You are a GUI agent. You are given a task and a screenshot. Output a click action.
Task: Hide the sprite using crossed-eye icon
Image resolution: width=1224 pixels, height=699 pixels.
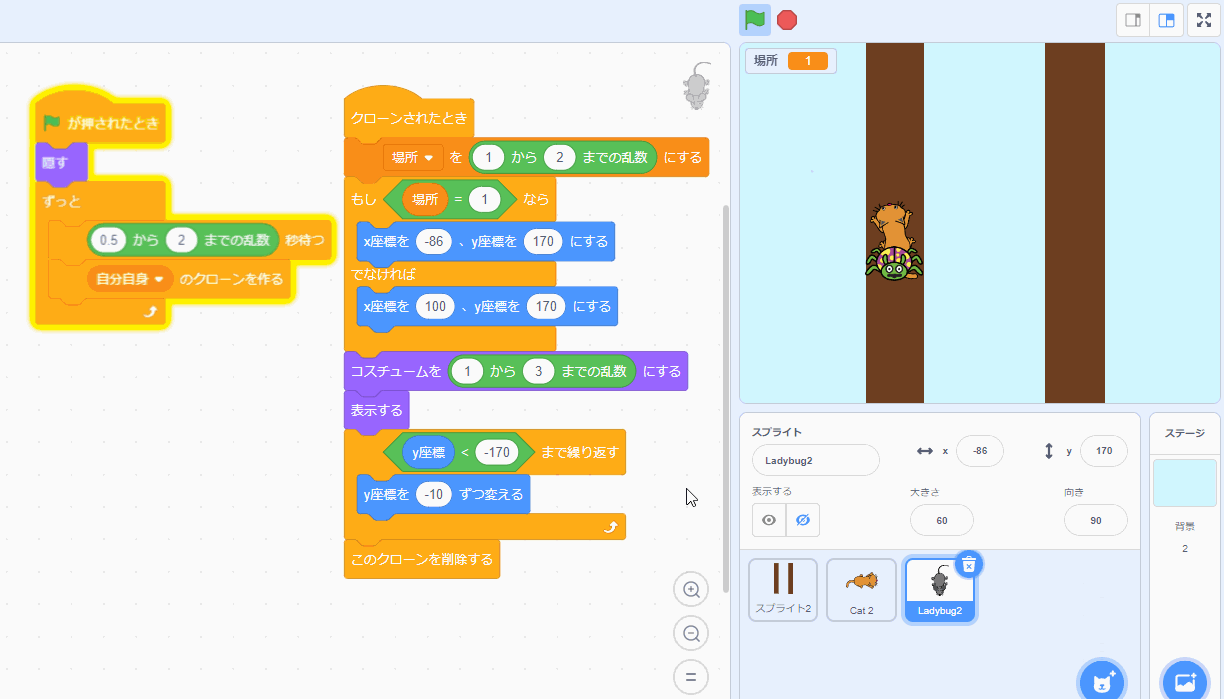[x=802, y=520]
